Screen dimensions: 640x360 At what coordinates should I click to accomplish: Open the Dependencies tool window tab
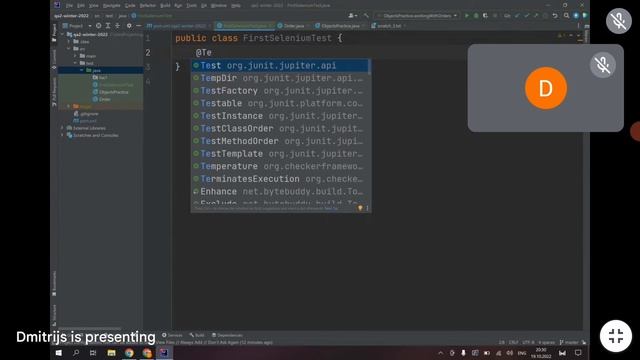[x=227, y=335]
